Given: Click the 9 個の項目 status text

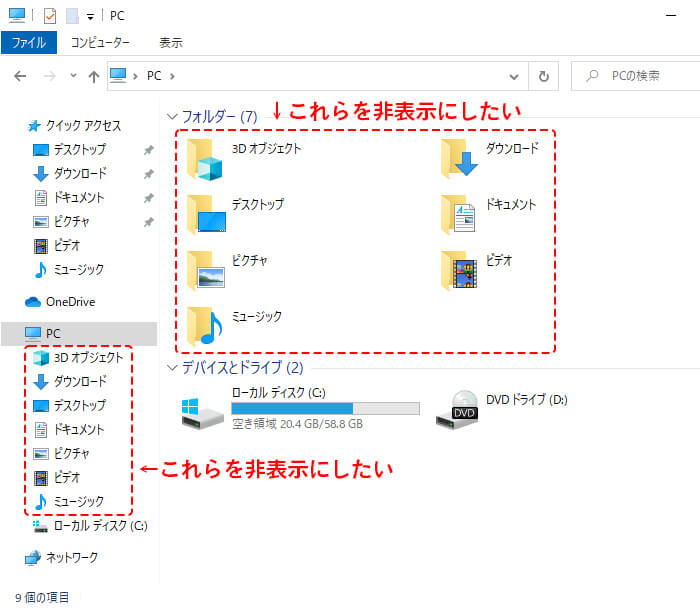Looking at the screenshot, I should (x=42, y=597).
